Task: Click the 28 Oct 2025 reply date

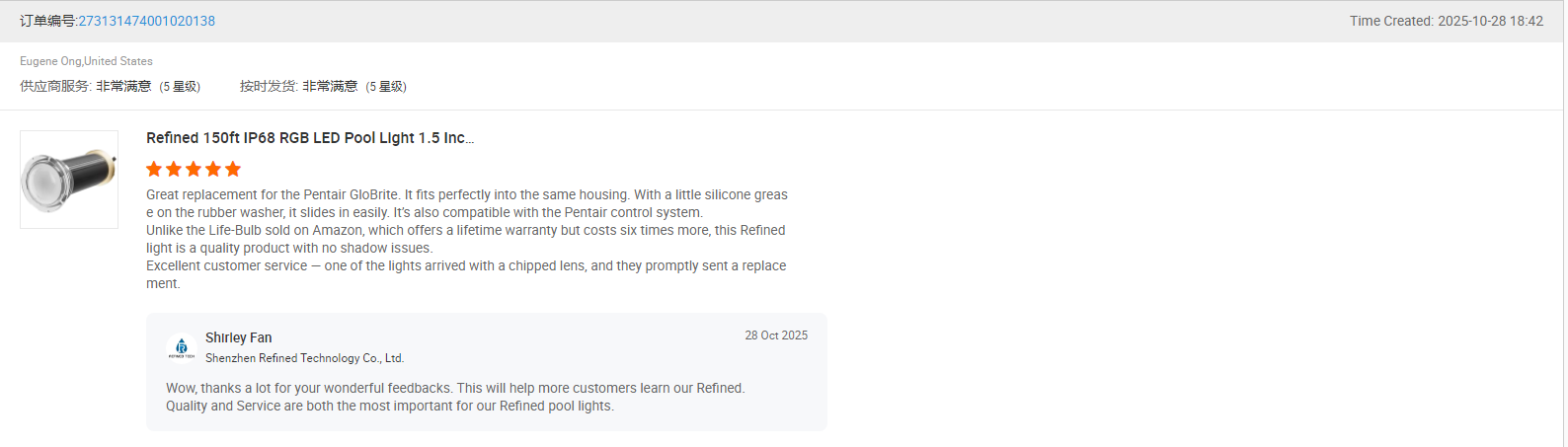Action: [776, 335]
